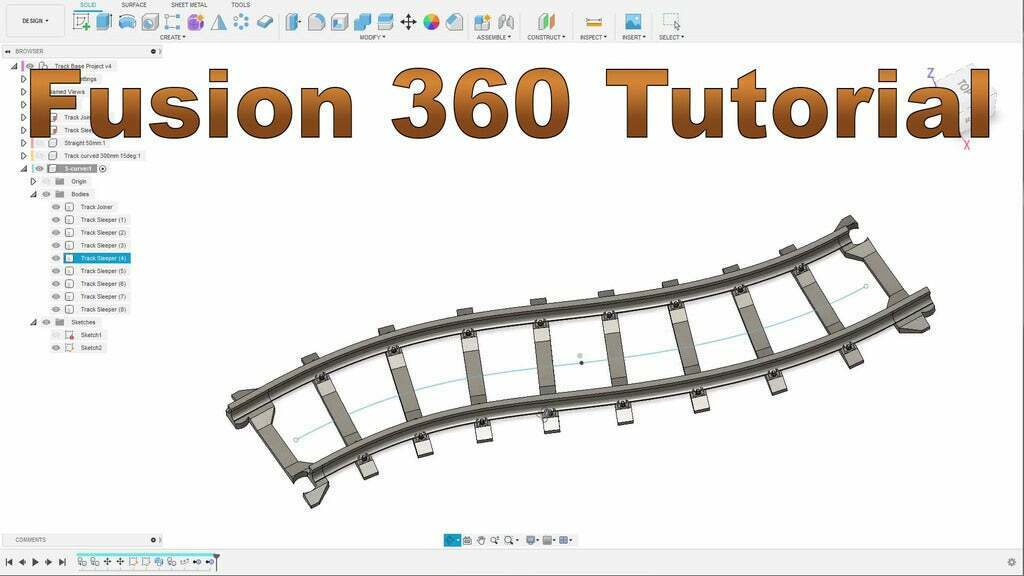Select the Shell tool
The width and height of the screenshot is (1024, 576).
pos(340,22)
